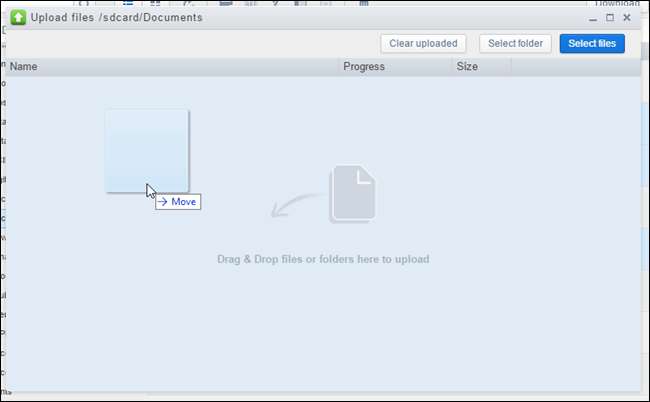Clear the uploaded files list
The image size is (650, 402).
point(423,44)
